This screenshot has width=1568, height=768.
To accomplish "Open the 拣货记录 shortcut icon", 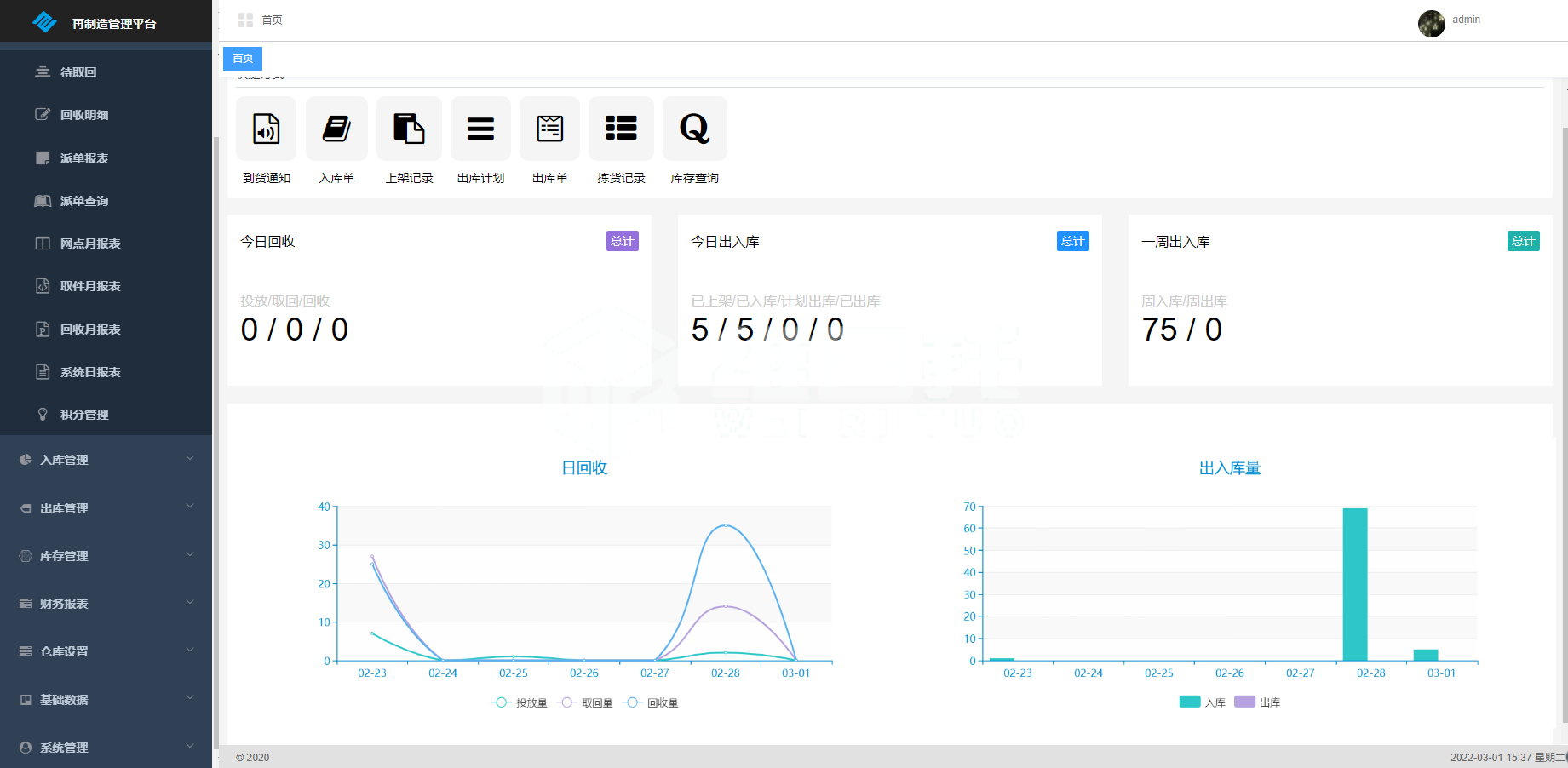I will [621, 129].
